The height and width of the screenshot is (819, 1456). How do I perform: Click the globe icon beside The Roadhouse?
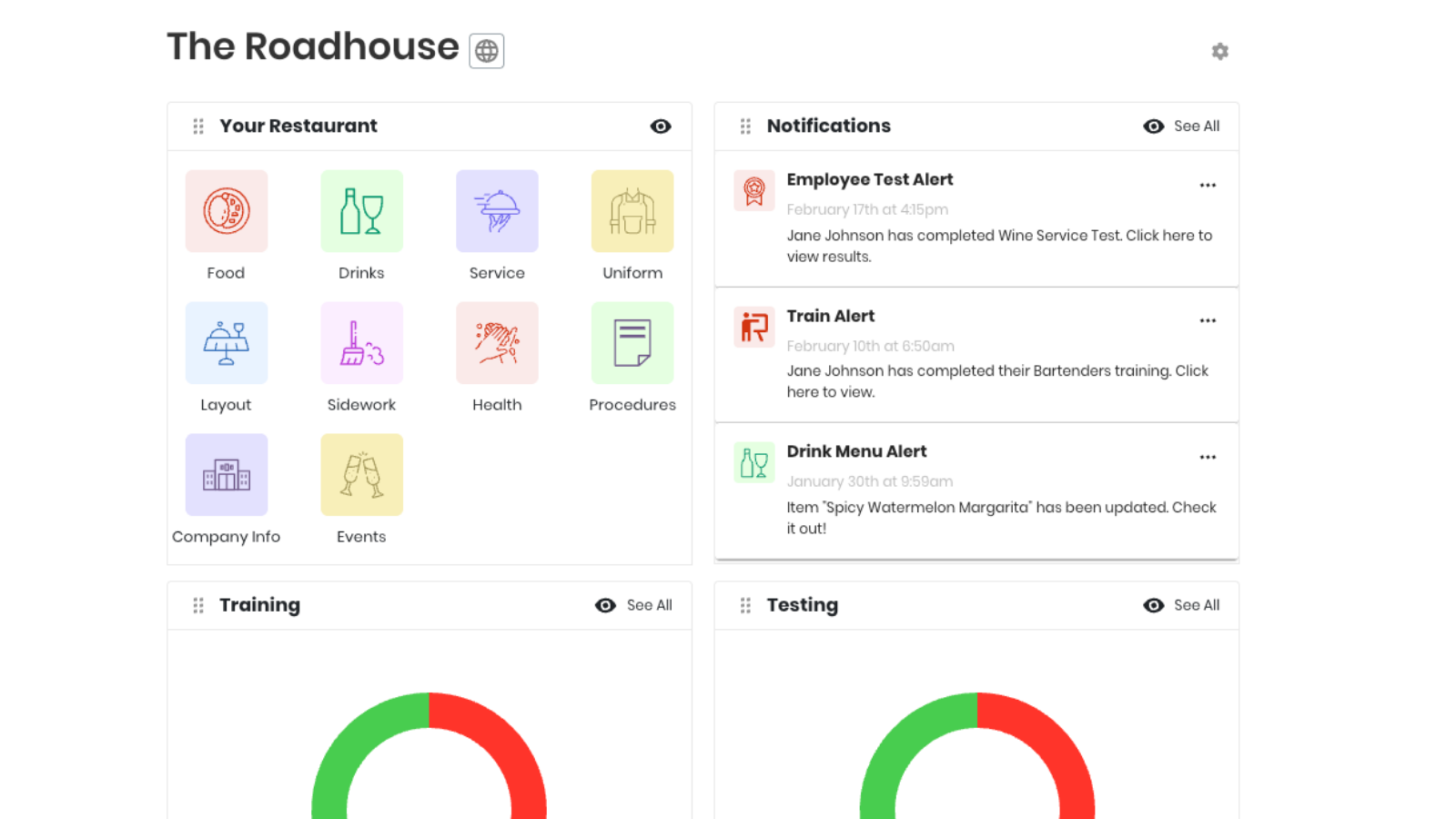pos(487,51)
